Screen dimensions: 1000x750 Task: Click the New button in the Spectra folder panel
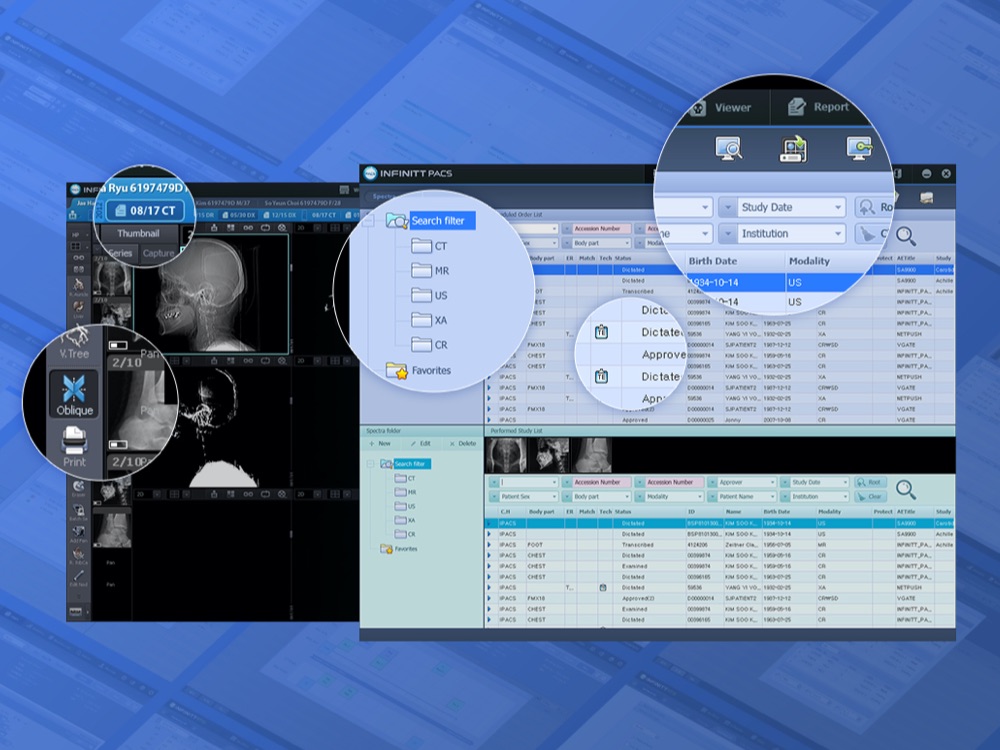pyautogui.click(x=379, y=443)
